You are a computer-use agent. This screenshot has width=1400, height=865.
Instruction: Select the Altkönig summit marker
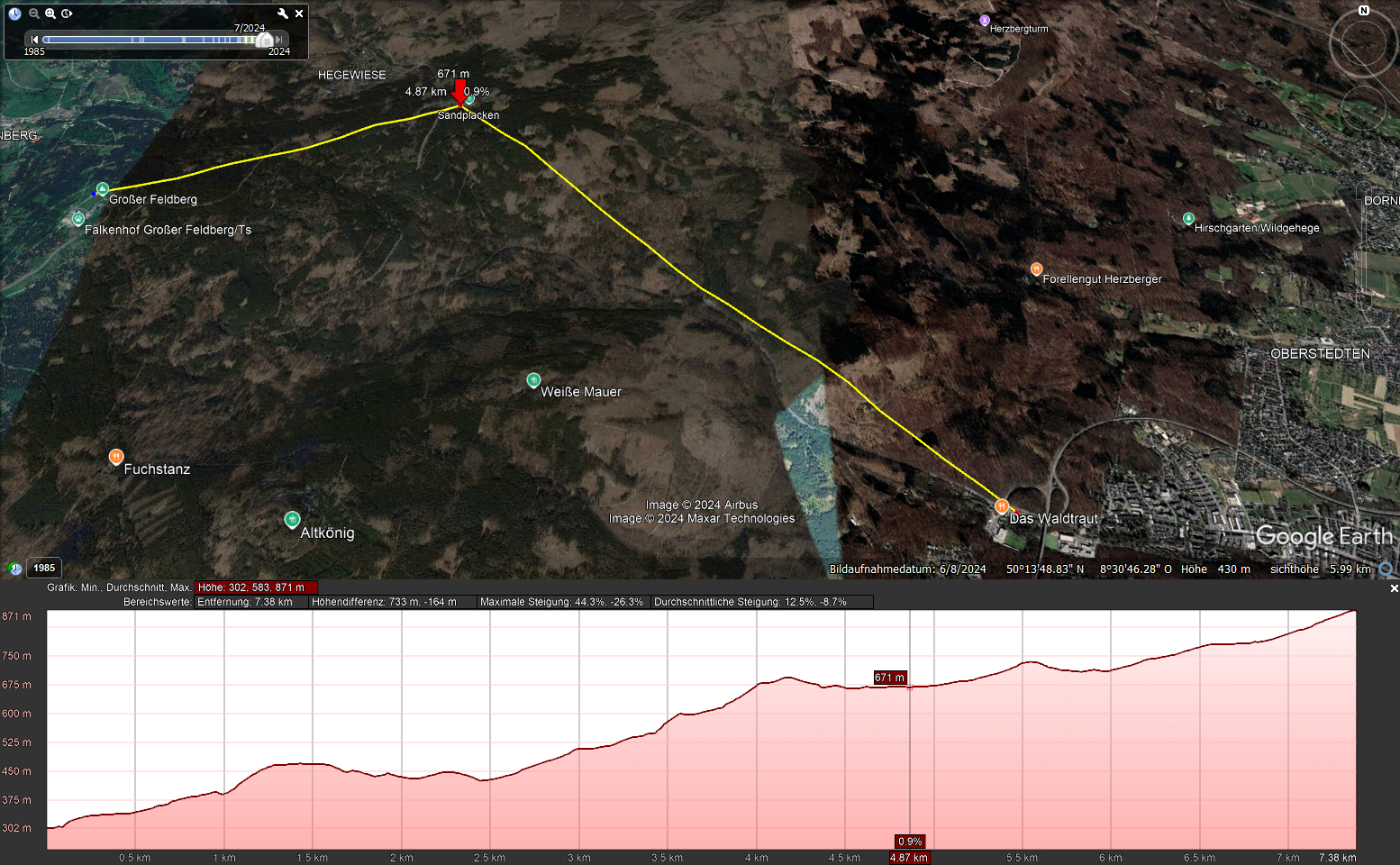coord(292,520)
